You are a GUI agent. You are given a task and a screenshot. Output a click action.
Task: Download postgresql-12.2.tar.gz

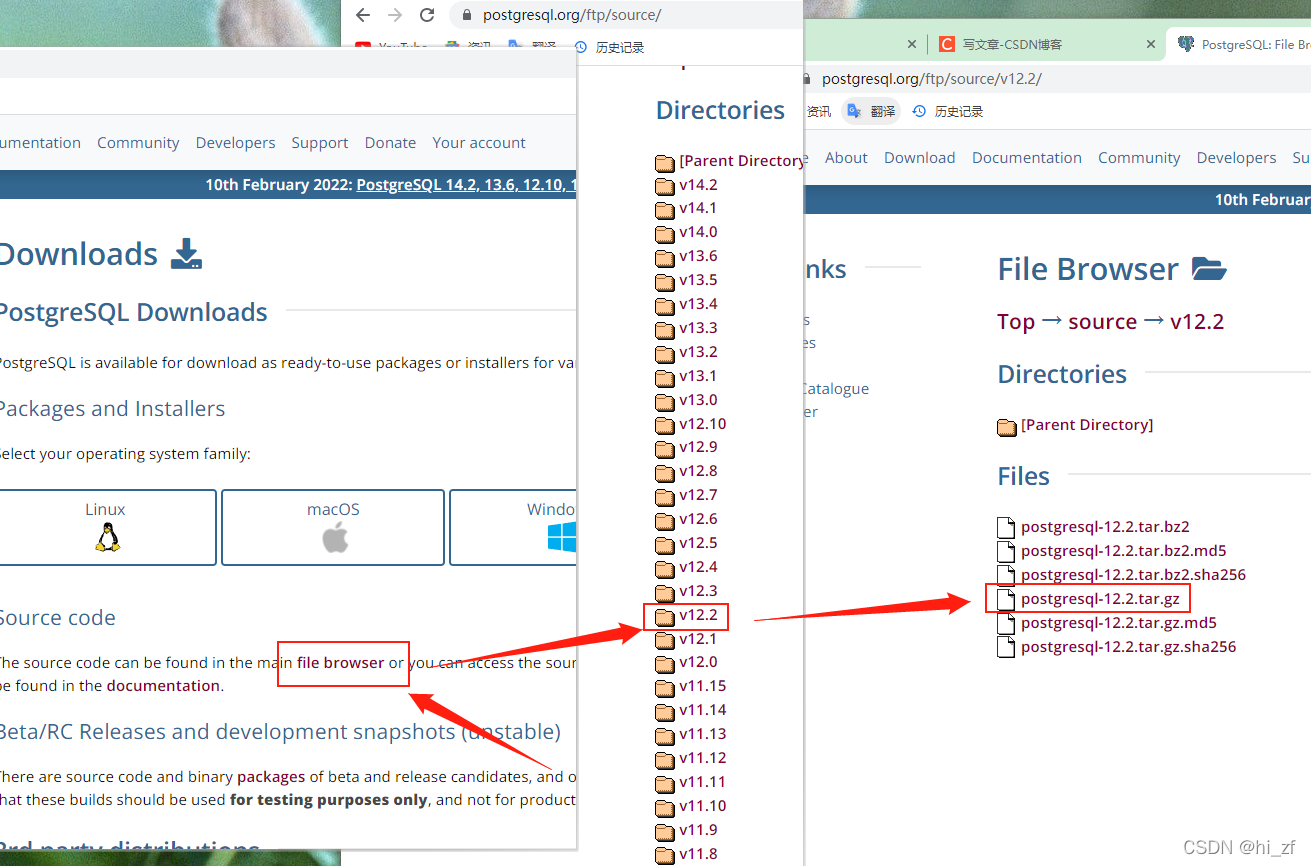coord(1100,599)
